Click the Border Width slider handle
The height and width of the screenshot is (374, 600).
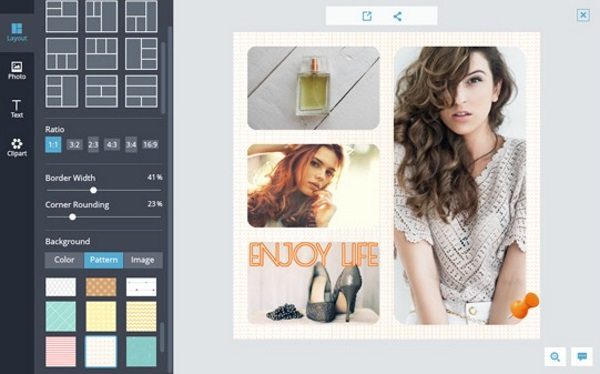[93, 190]
